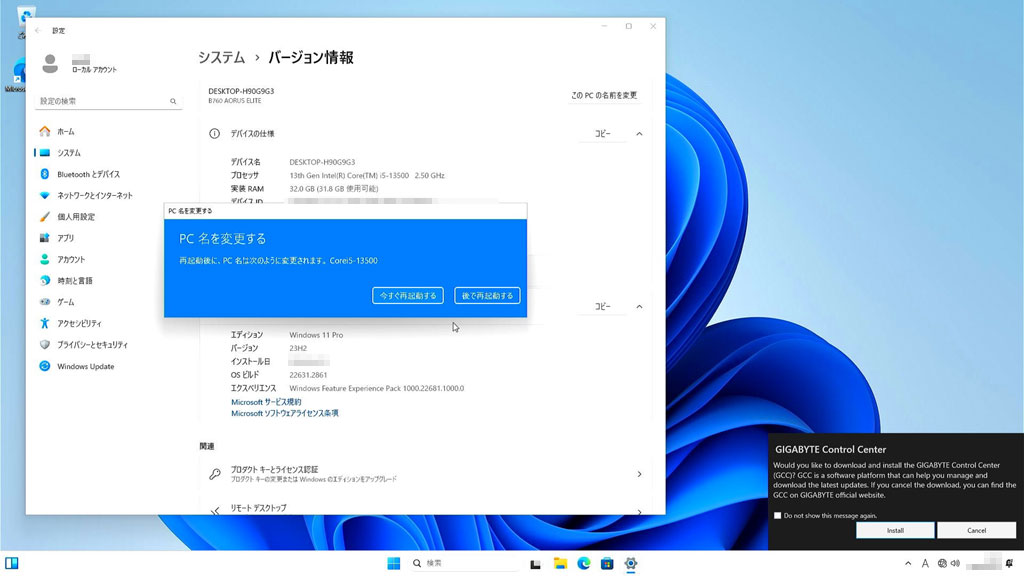Click 今すぐ再起動する button
The image size is (1024, 576).
click(x=407, y=296)
